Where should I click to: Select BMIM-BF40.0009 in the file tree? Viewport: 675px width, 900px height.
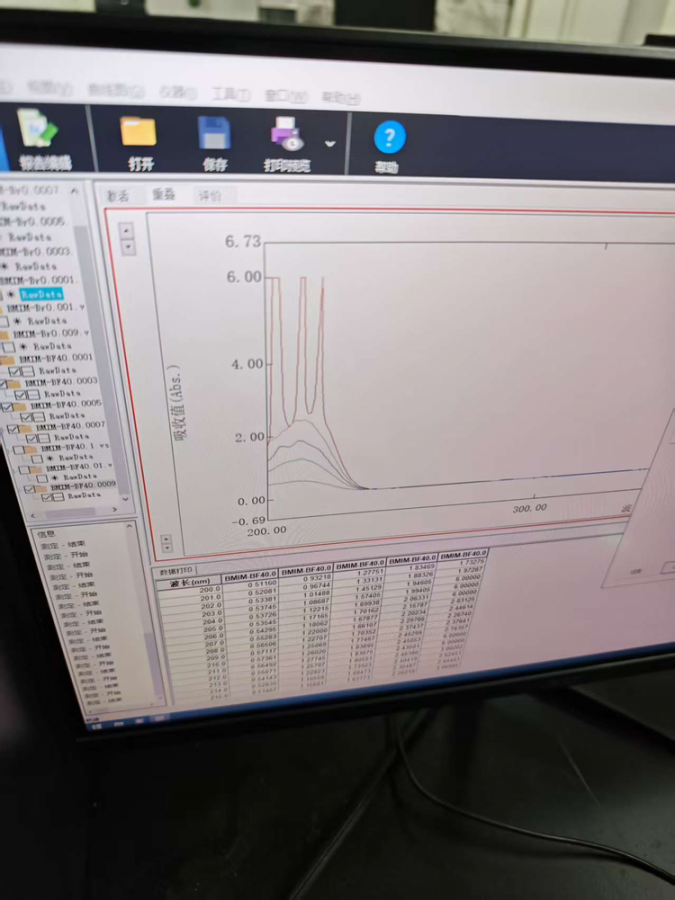[x=83, y=486]
